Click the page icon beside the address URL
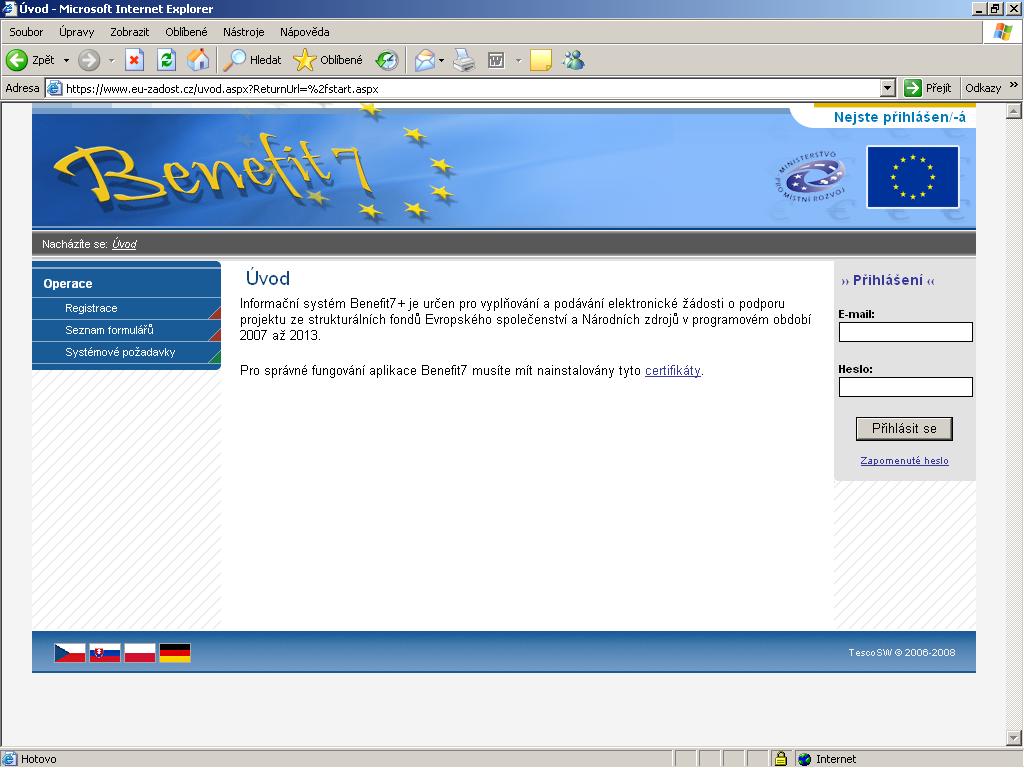Image resolution: width=1024 pixels, height=768 pixels. coord(56,88)
